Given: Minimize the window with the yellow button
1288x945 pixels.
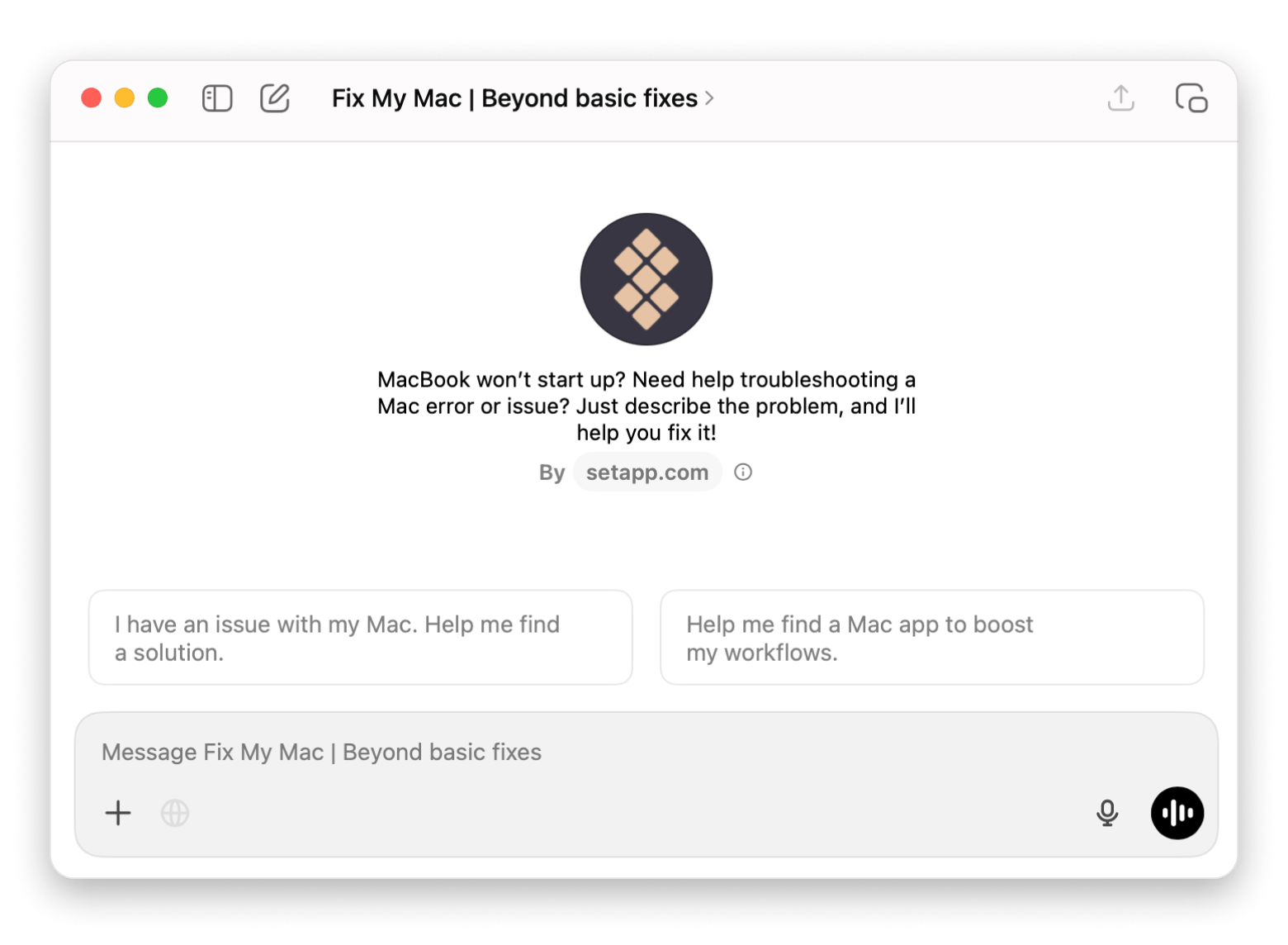Looking at the screenshot, I should click(x=124, y=97).
